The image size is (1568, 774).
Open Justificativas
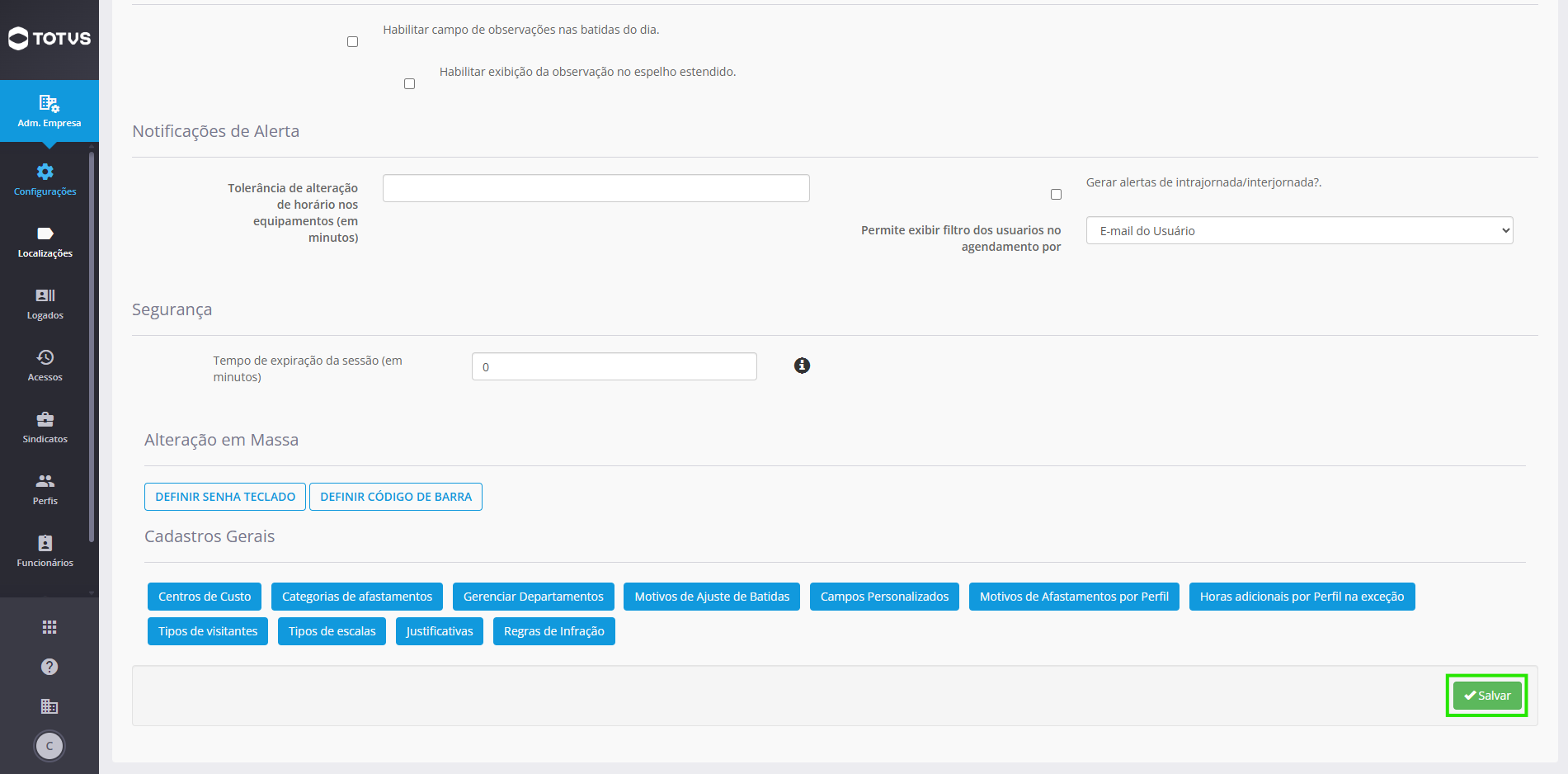pos(440,631)
